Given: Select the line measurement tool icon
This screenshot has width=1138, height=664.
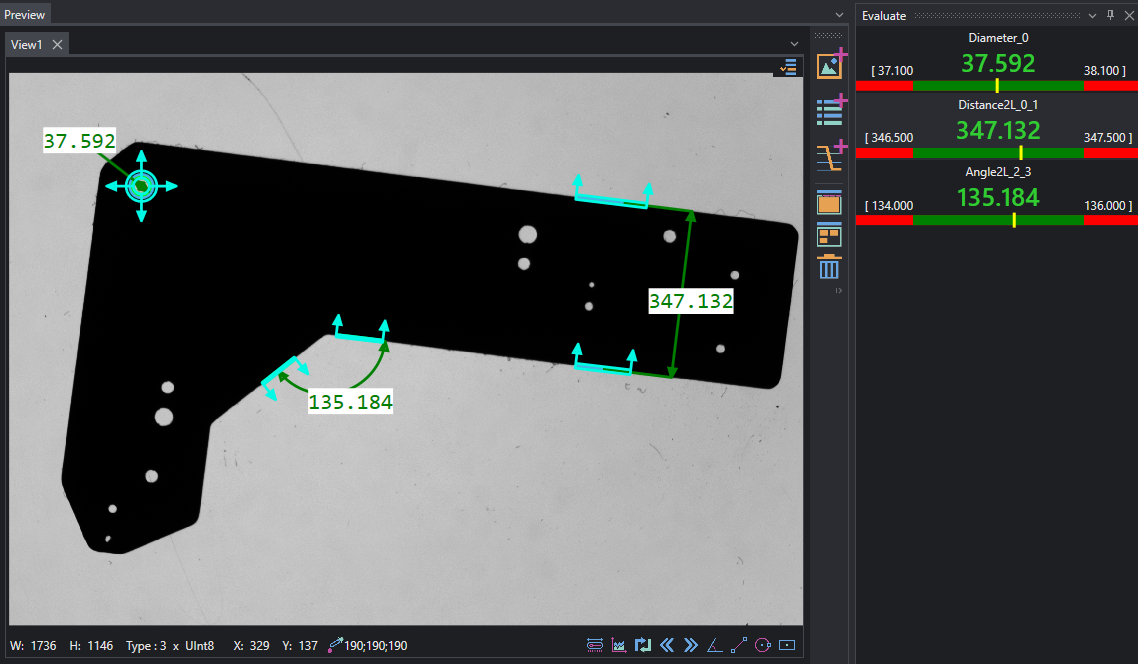Looking at the screenshot, I should point(739,645).
